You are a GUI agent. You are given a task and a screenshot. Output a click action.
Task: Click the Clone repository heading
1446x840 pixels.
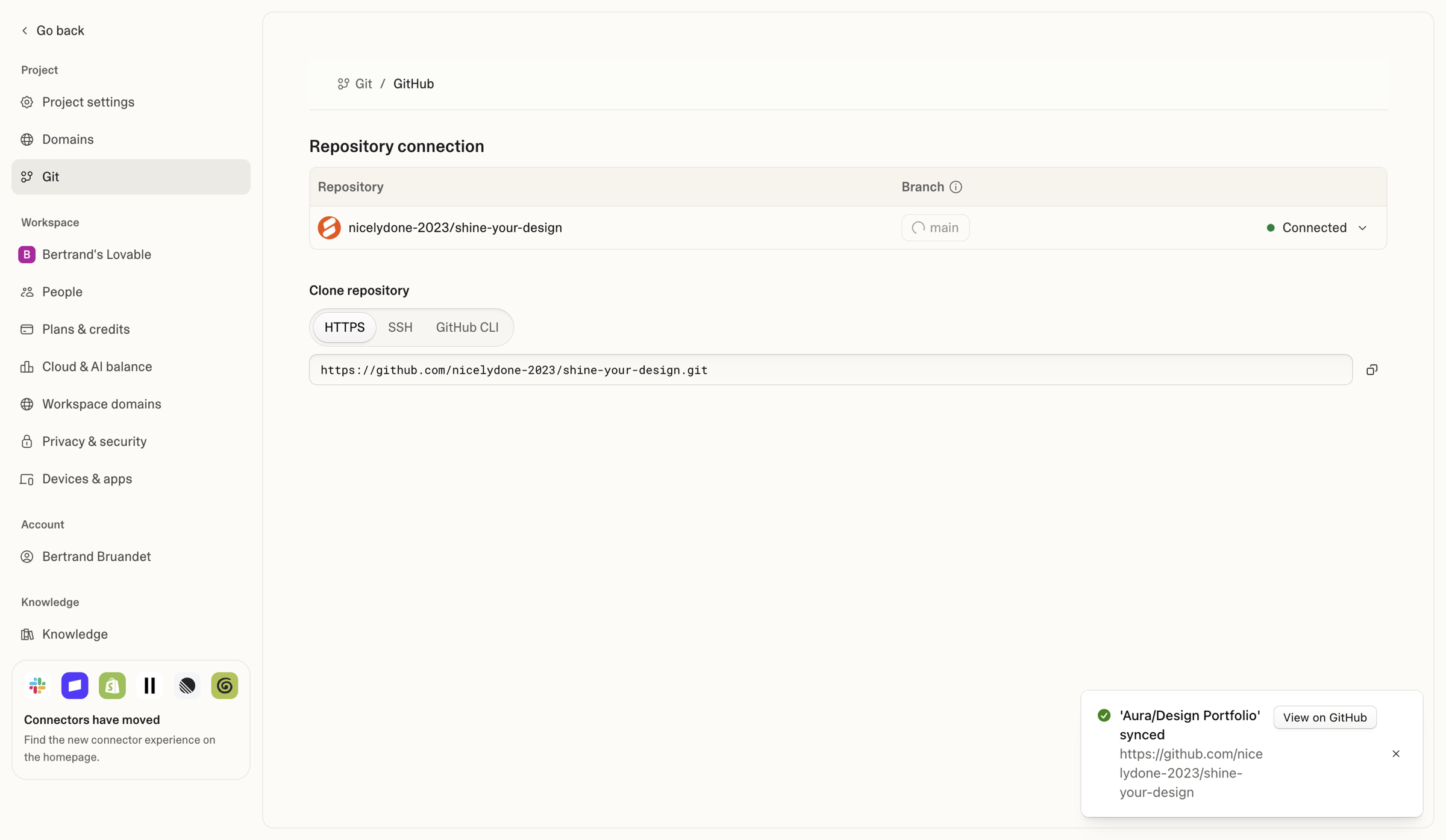[x=359, y=291]
